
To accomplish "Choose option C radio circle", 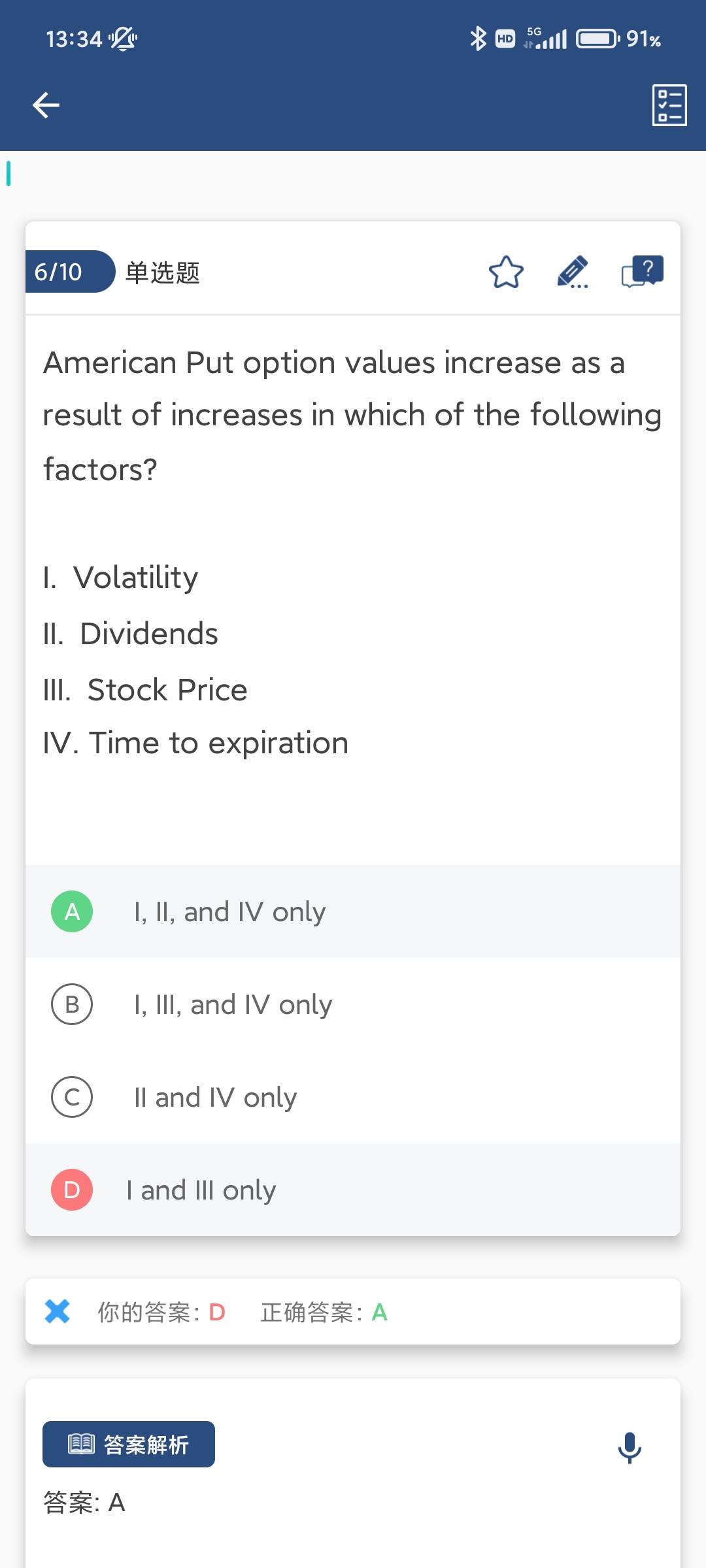I will [72, 1097].
